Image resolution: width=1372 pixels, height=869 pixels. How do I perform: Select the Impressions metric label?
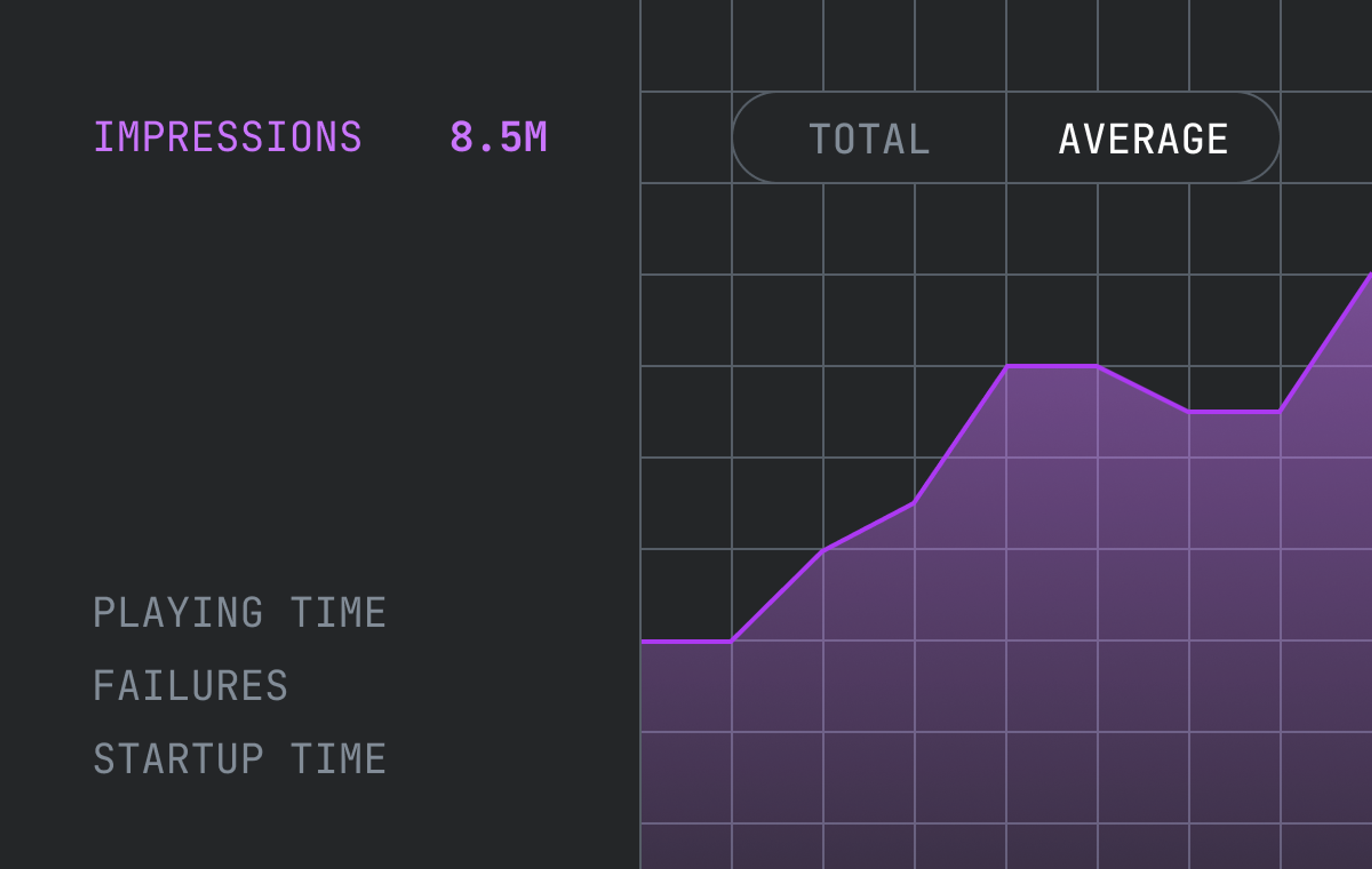click(x=227, y=137)
